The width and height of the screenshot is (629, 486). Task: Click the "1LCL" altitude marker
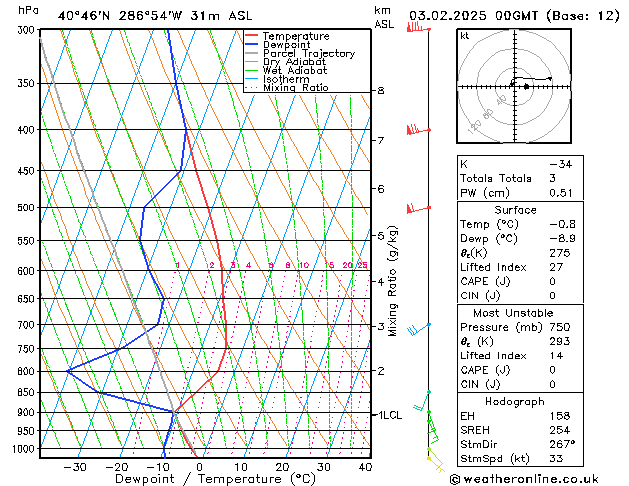tap(390, 415)
